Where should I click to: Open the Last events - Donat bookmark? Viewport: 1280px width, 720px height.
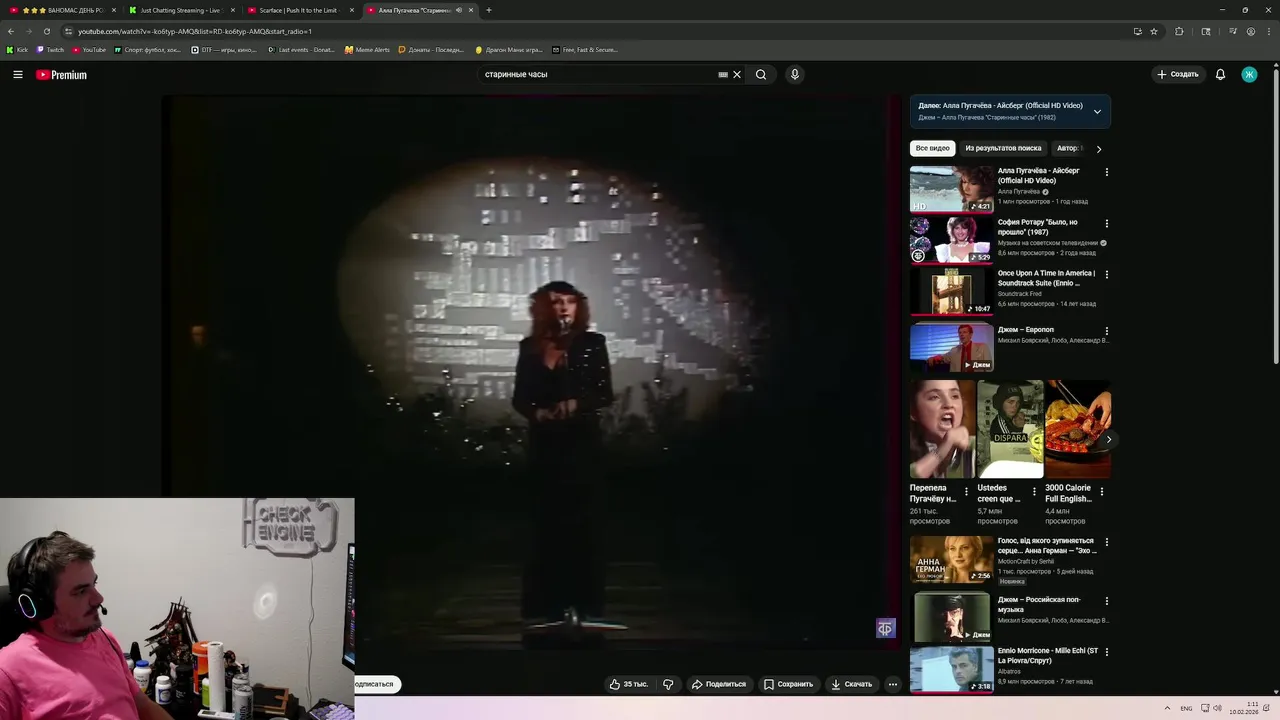[x=302, y=49]
